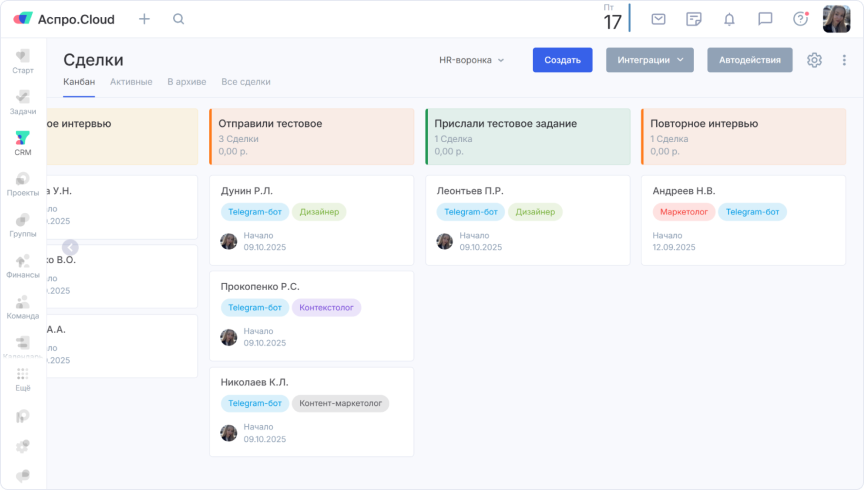Go to Задачи in the sidebar
This screenshot has height=490, width=864.
22,101
